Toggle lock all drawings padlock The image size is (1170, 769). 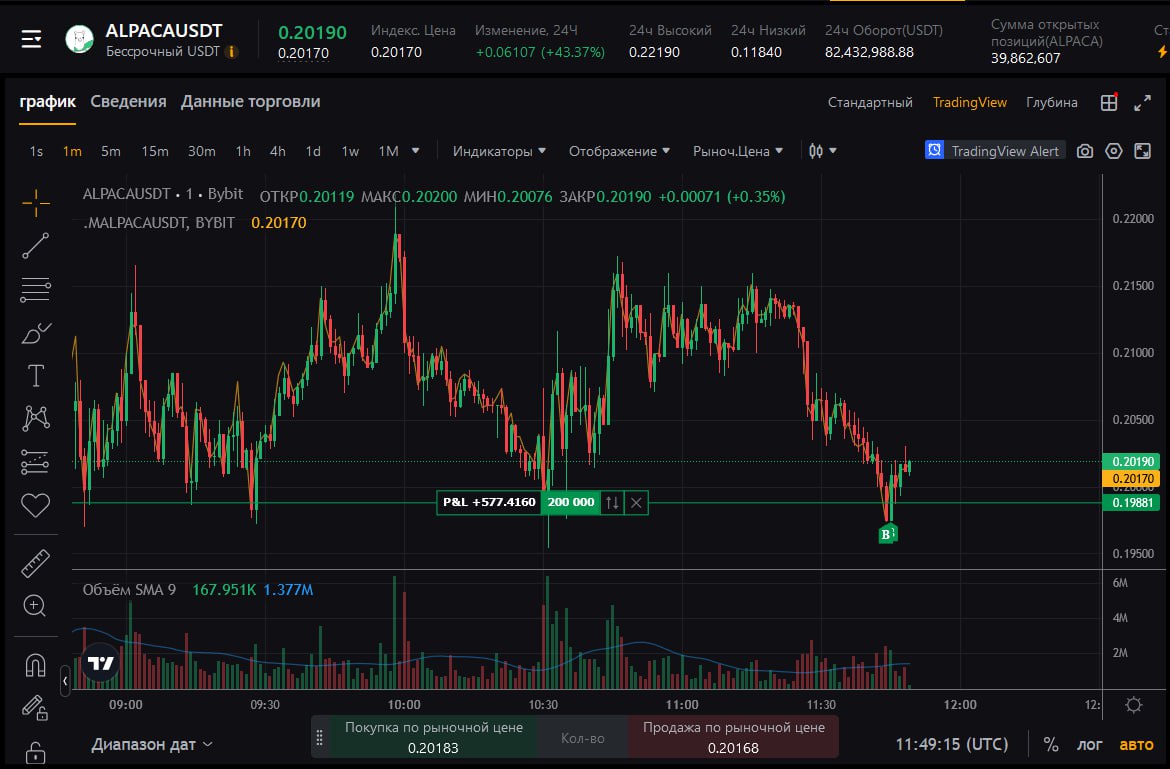(35, 752)
